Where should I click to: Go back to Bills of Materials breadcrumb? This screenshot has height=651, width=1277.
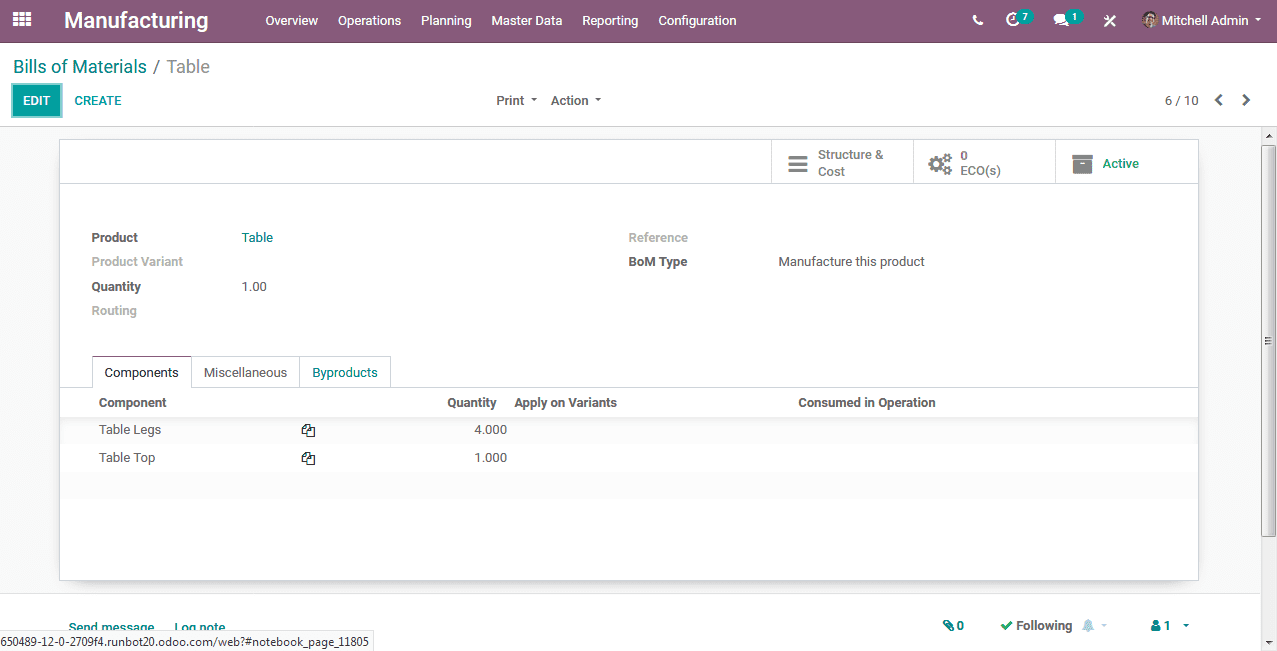tap(80, 67)
